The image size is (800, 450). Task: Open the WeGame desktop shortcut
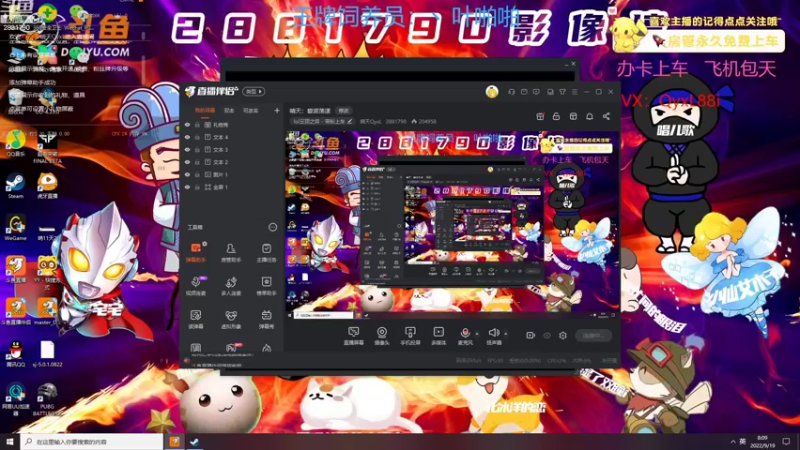pos(15,228)
